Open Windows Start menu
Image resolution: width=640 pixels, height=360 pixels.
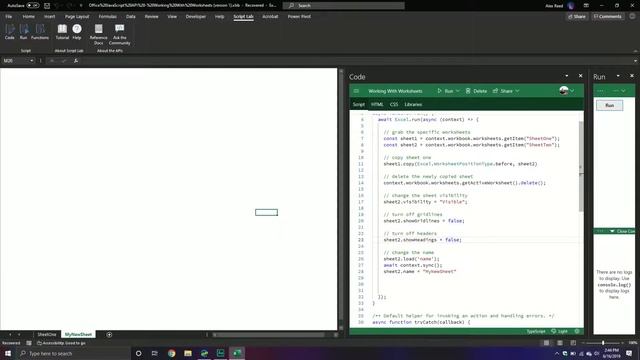pyautogui.click(x=8, y=353)
